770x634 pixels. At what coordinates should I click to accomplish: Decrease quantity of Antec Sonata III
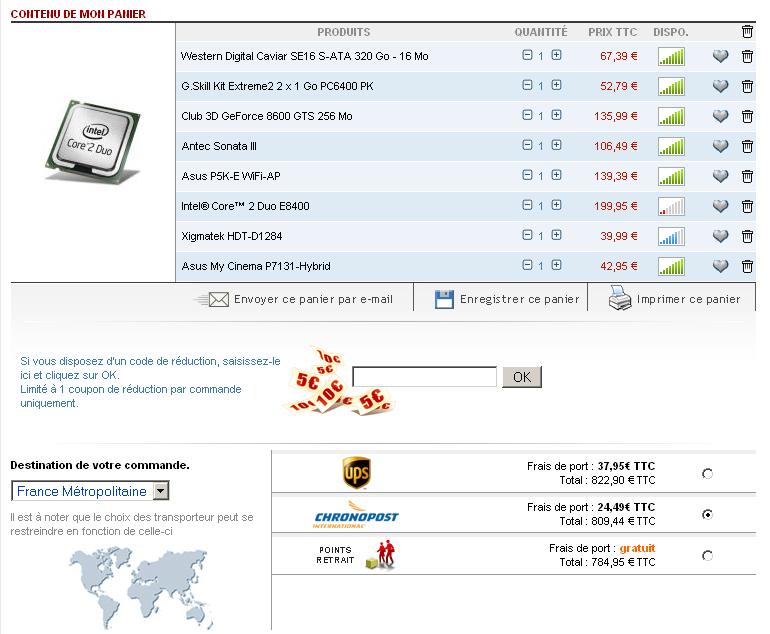coord(527,145)
